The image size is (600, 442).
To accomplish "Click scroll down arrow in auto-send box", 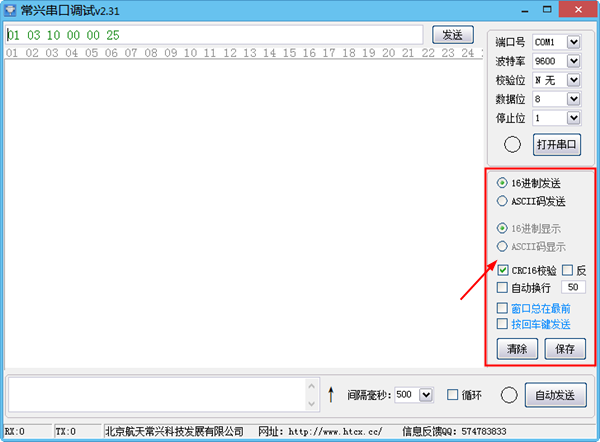I will (x=311, y=404).
